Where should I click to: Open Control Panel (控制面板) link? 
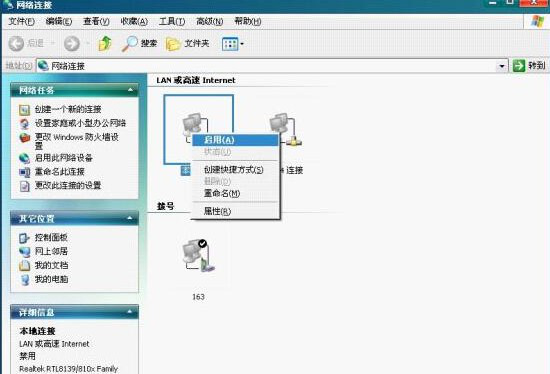(51, 238)
